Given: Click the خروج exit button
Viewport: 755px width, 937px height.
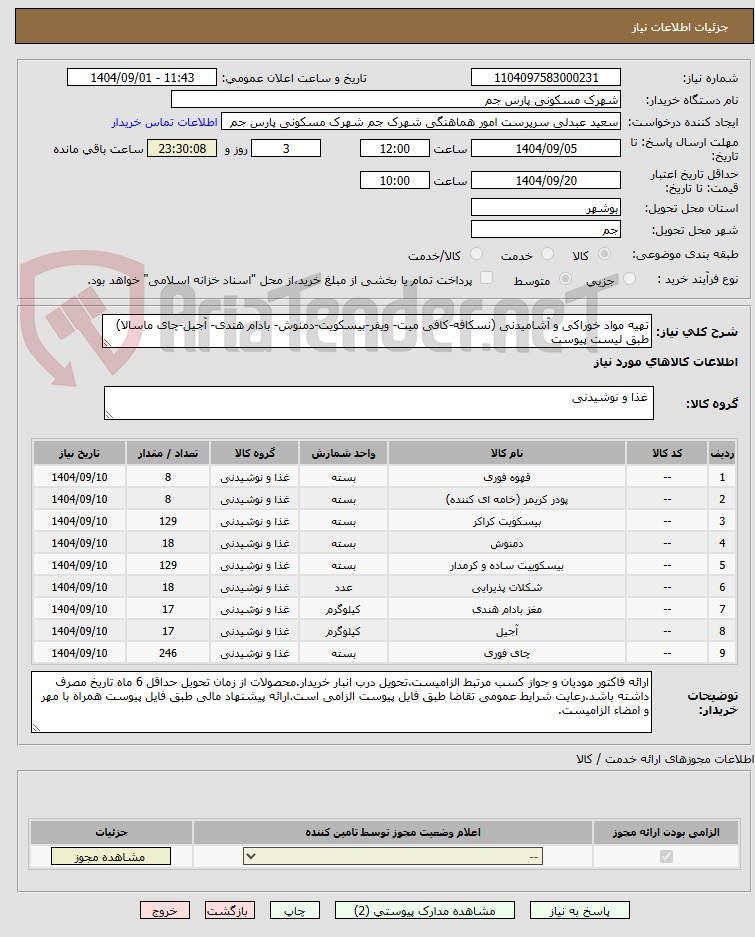Looking at the screenshot, I should pos(165,911).
